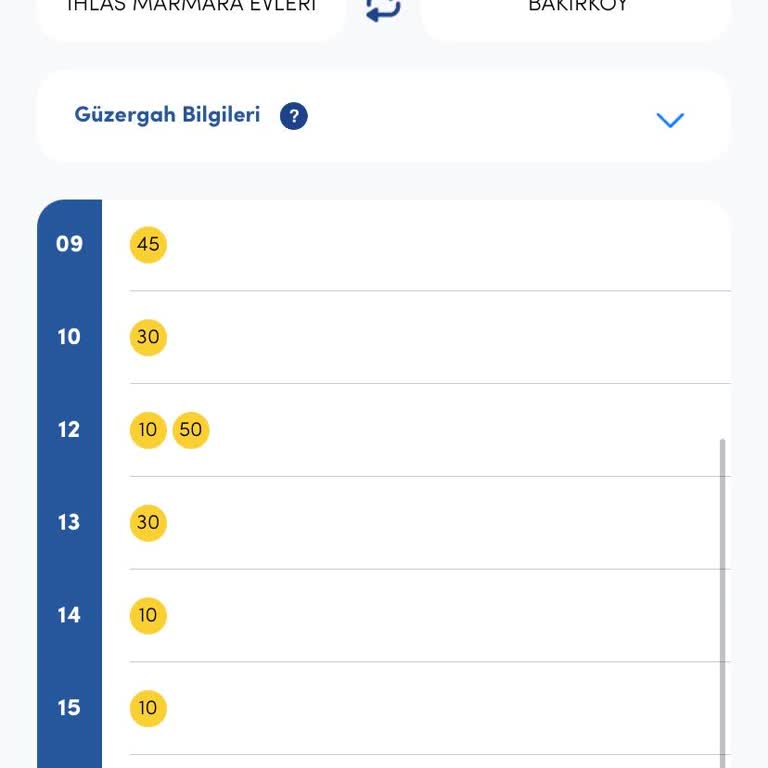Click the swap direction arrows icon
Screen dimensions: 768x768
[383, 9]
